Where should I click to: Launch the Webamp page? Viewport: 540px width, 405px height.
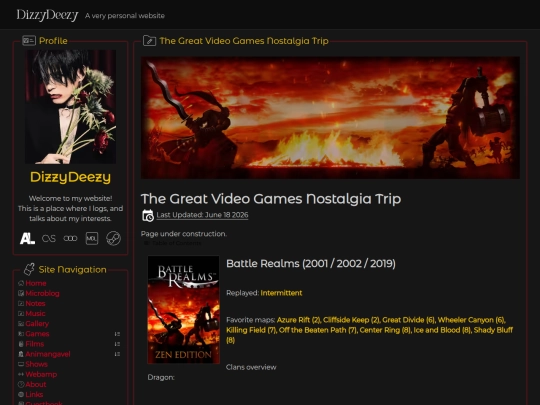click(x=41, y=374)
